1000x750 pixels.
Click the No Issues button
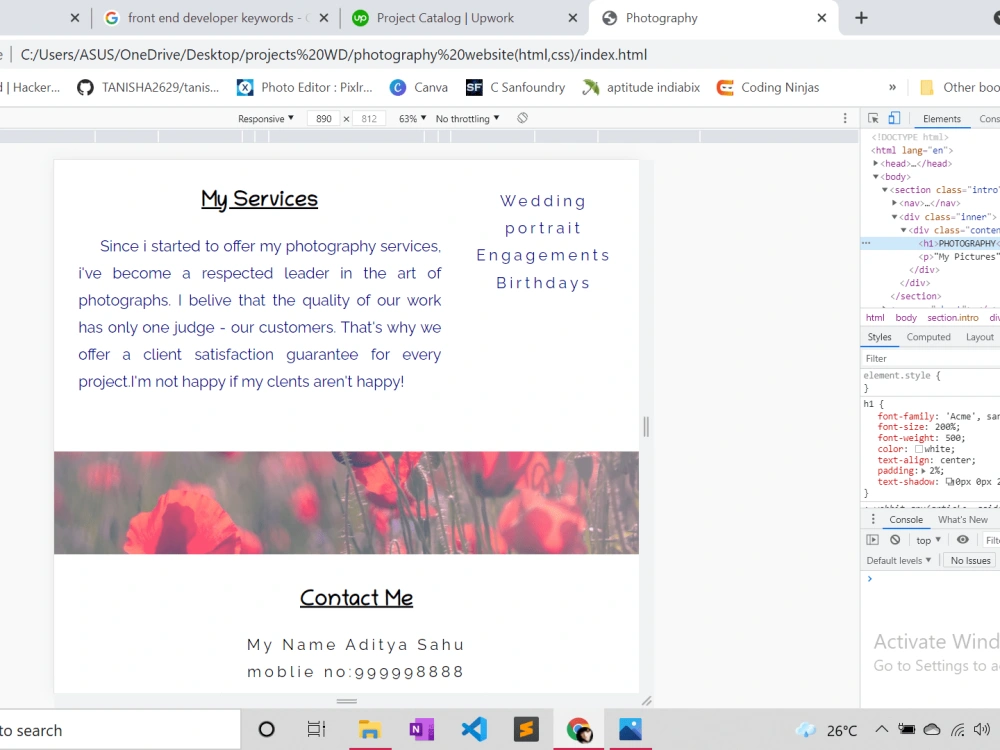970,560
